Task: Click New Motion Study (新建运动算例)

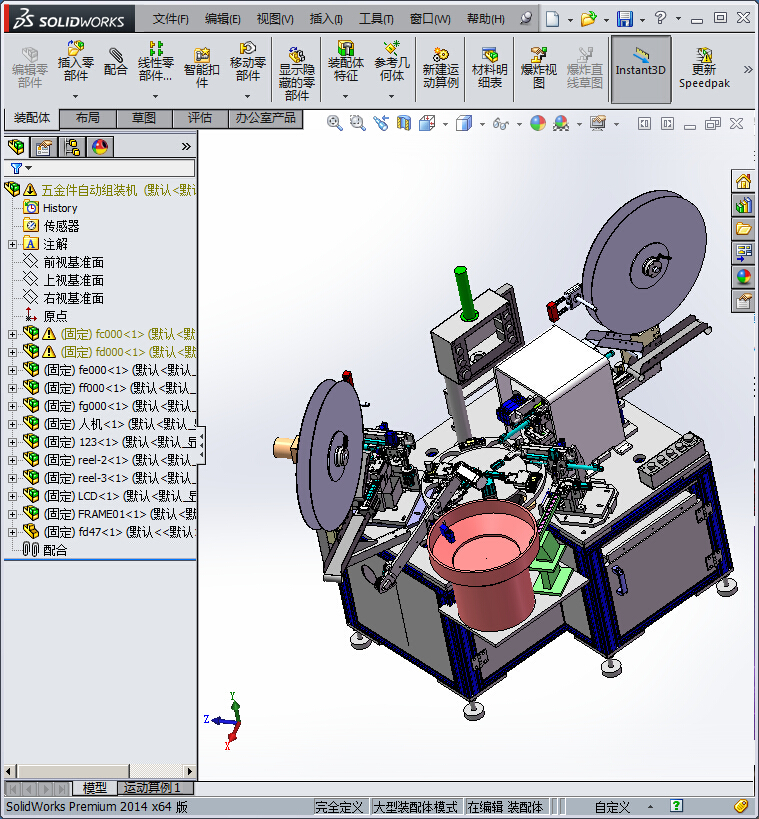Action: [x=440, y=67]
